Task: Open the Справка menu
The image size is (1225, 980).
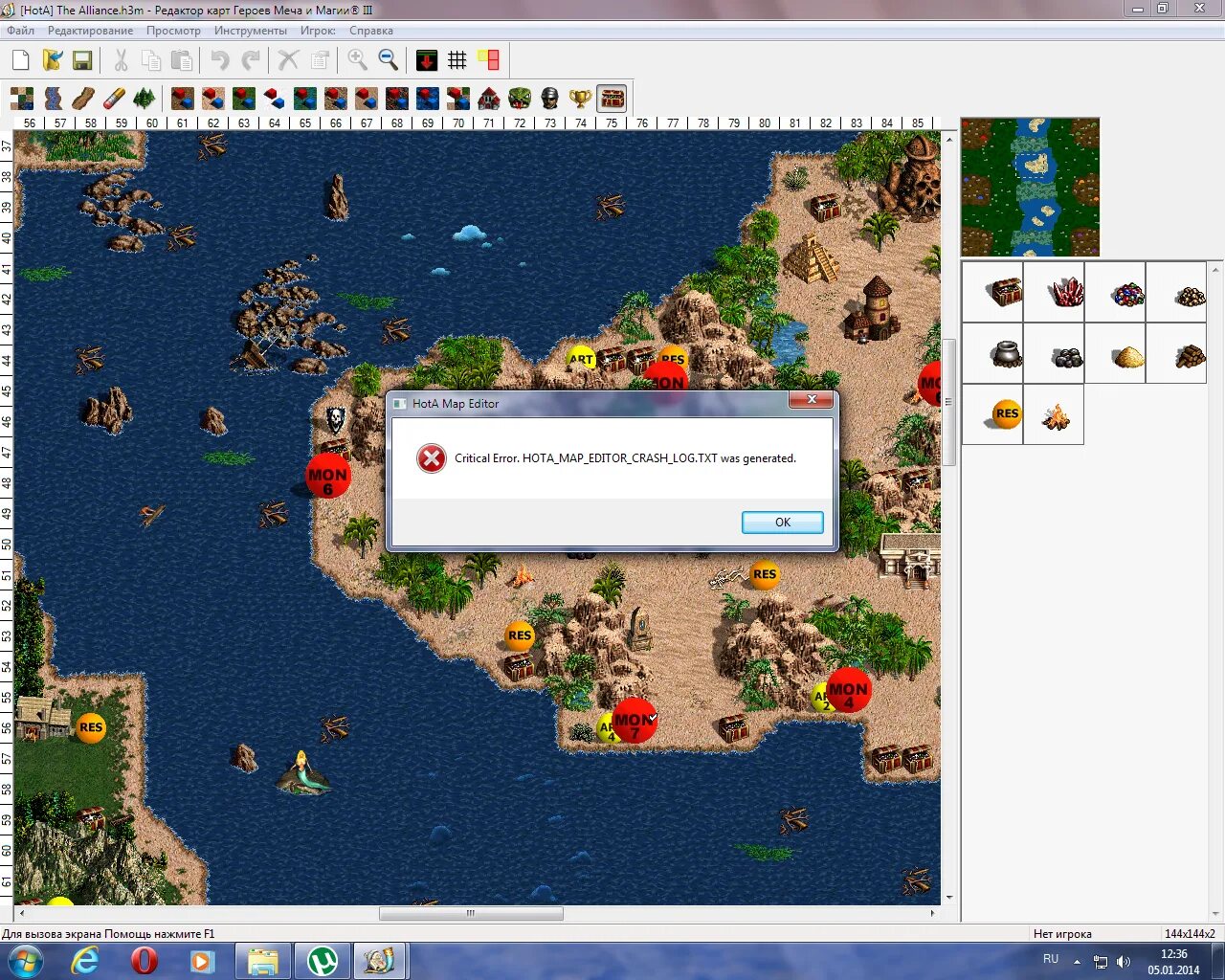Action: click(x=371, y=31)
